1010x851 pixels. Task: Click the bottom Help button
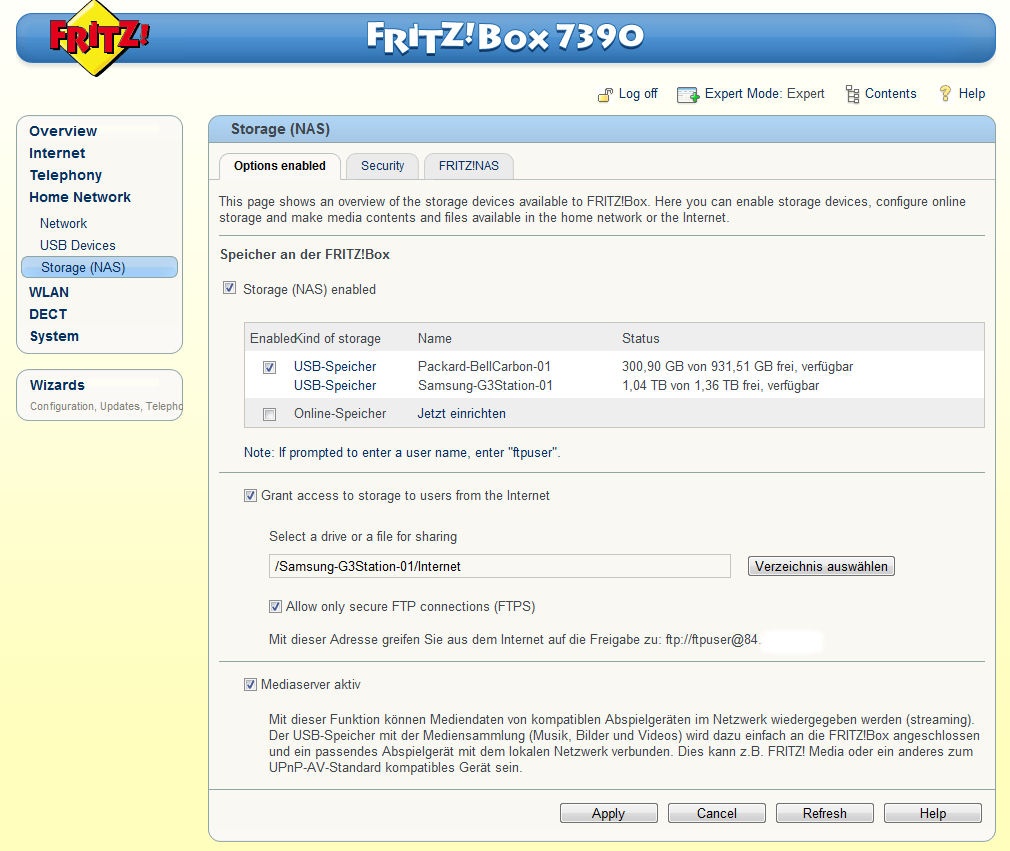tap(933, 813)
